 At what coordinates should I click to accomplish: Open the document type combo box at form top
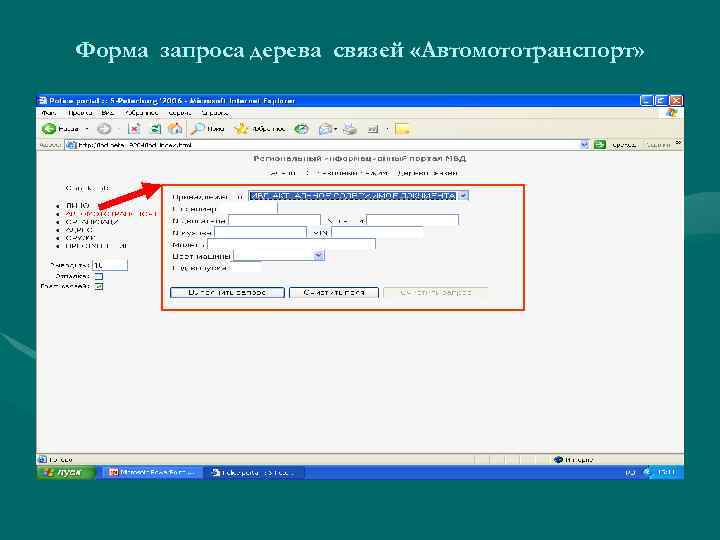[x=359, y=196]
